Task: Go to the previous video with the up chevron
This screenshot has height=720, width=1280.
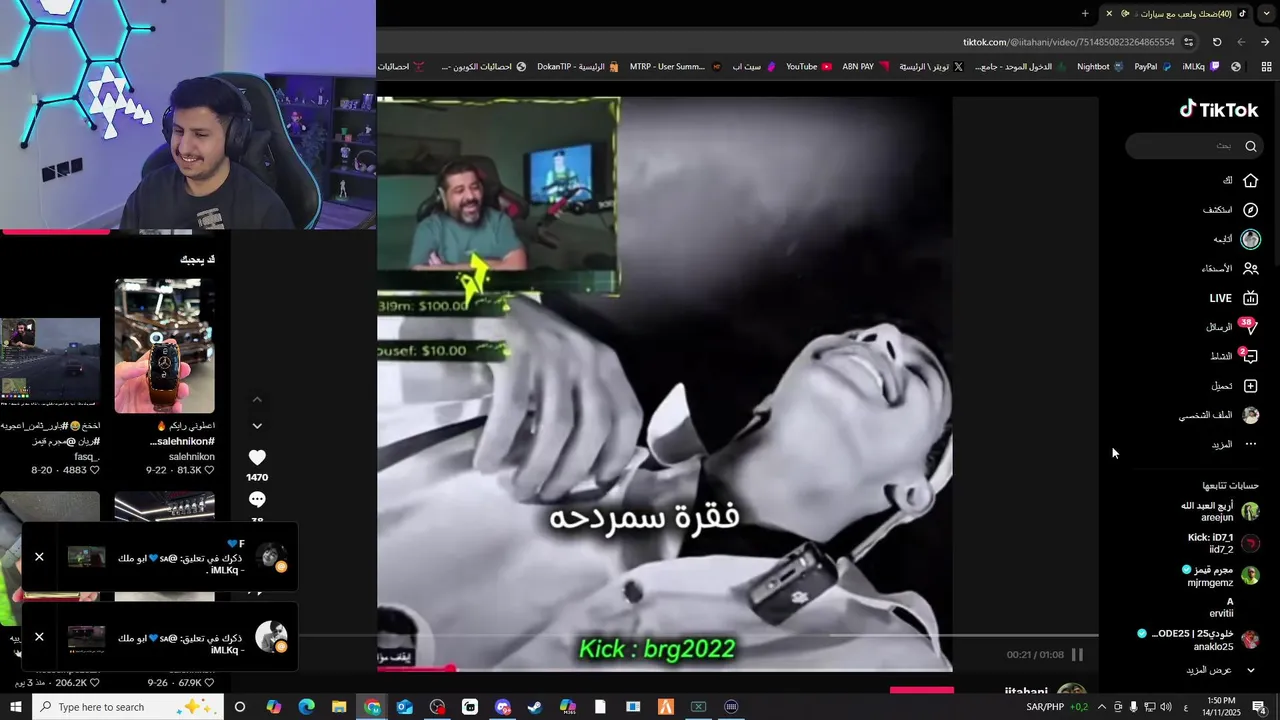Action: (257, 400)
